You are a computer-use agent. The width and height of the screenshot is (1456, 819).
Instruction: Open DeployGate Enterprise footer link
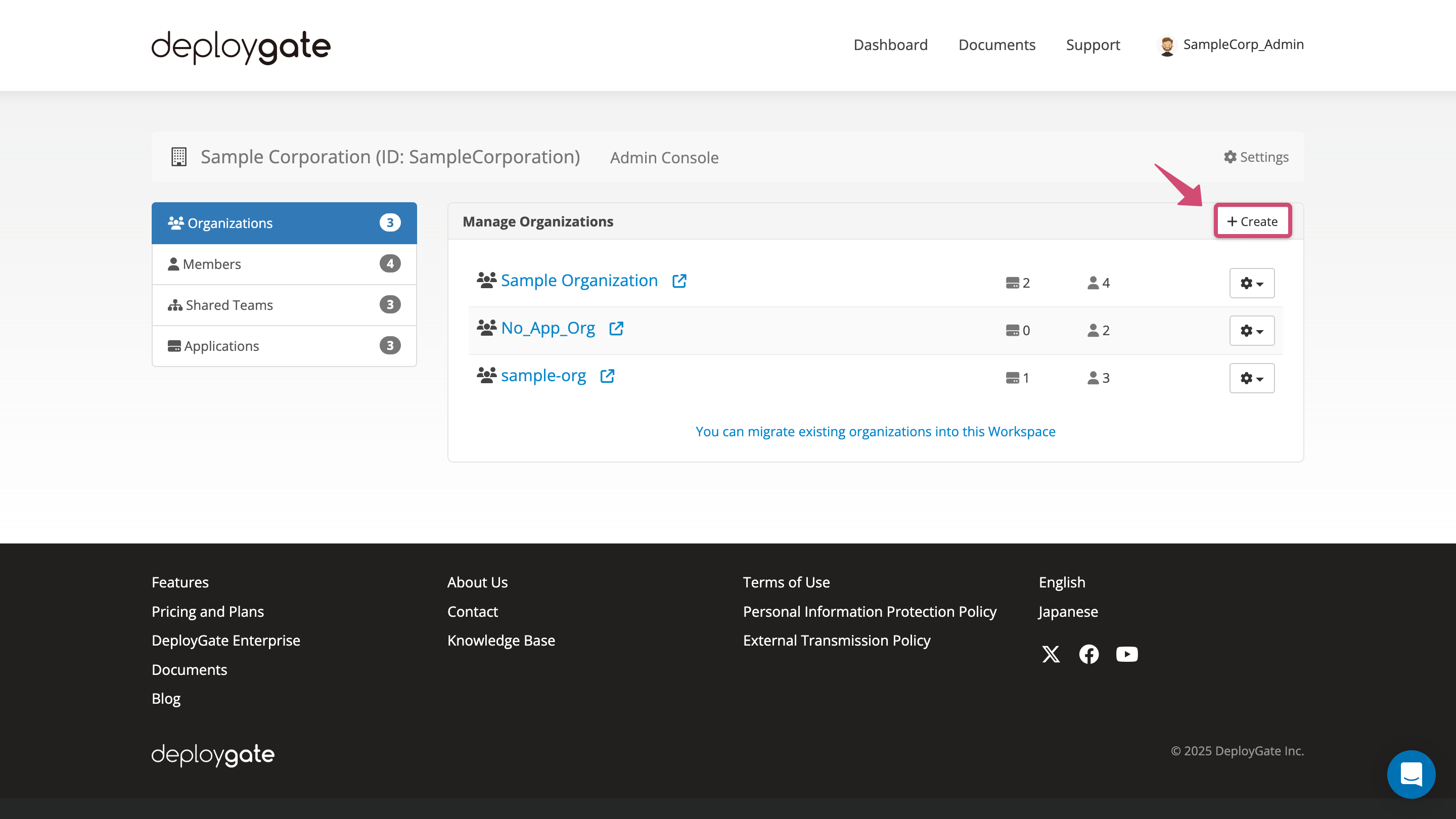[225, 641]
